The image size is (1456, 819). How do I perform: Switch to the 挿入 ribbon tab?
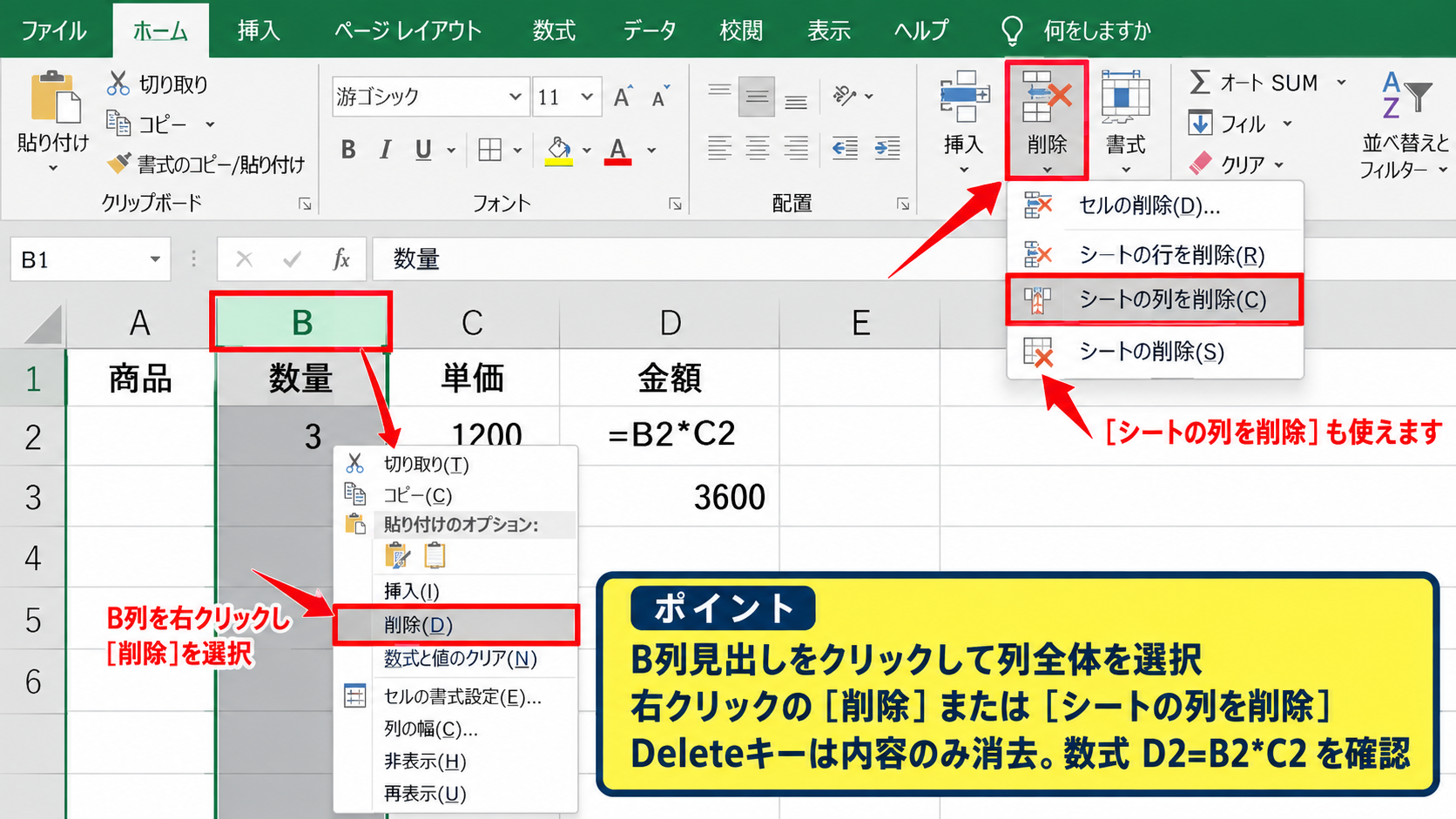pyautogui.click(x=259, y=31)
